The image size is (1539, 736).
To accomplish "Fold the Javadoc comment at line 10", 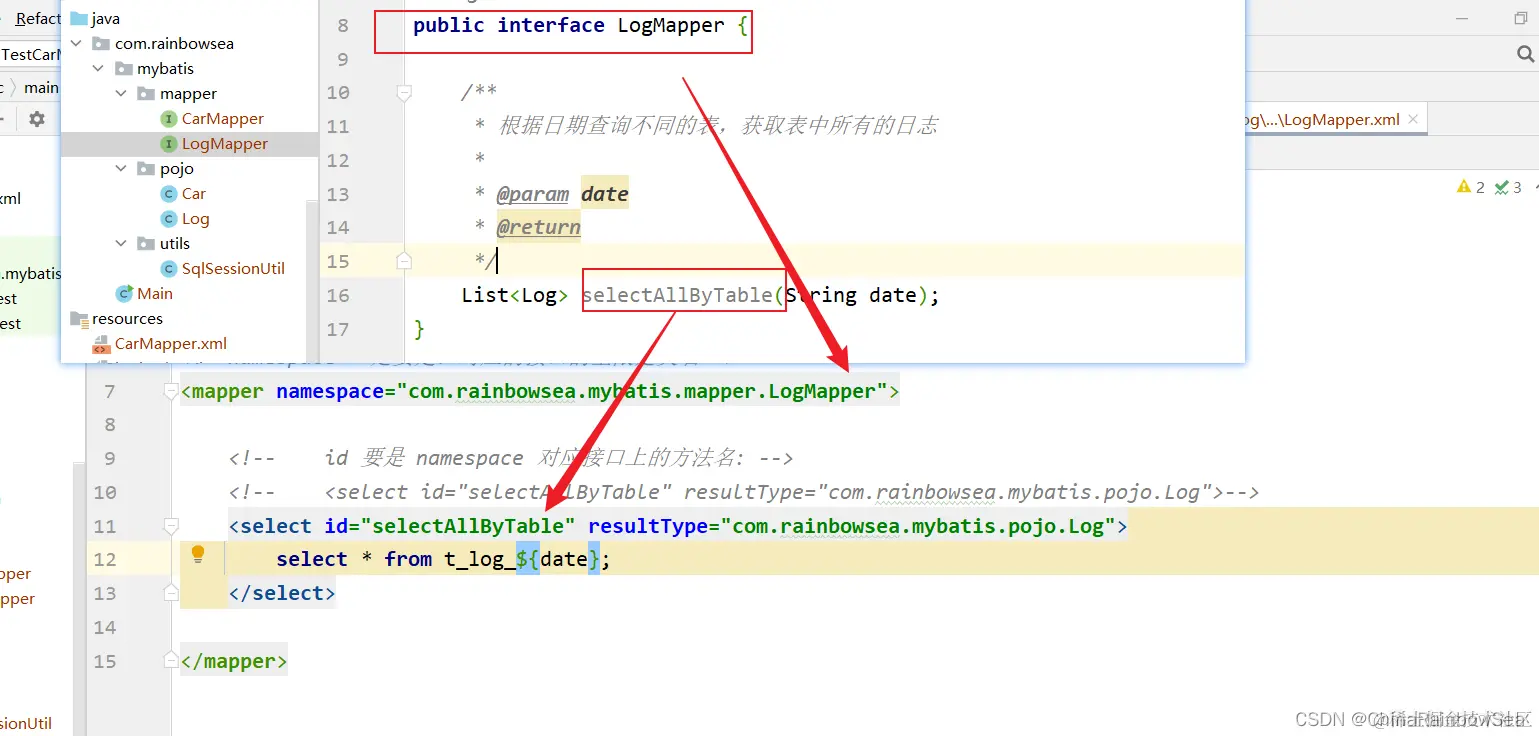I will 404,92.
